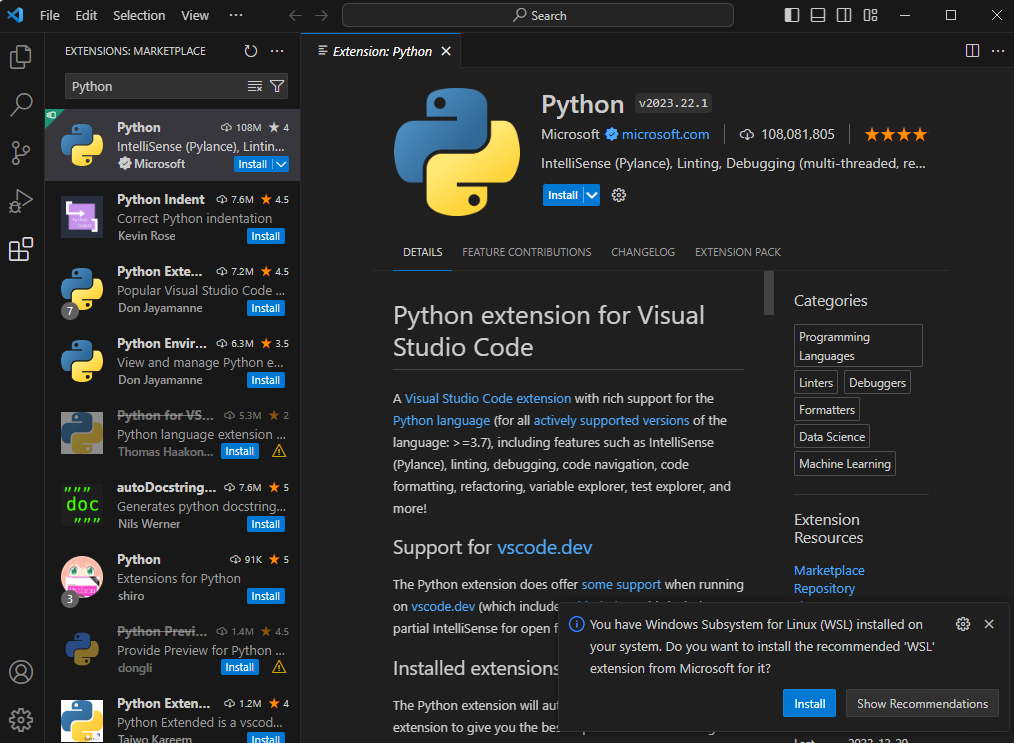Open the Explorer view in activity bar

pos(21,57)
